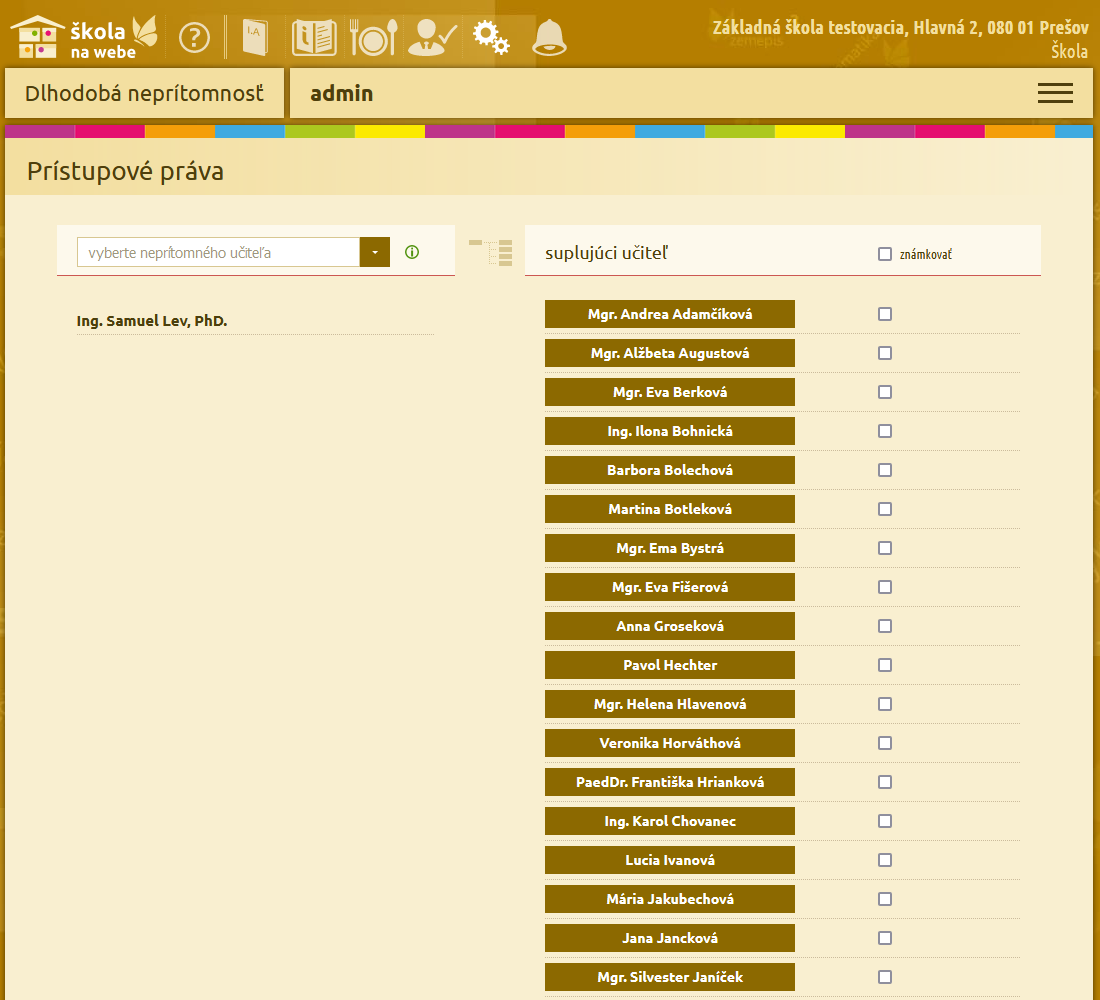Open the help question mark icon

[x=194, y=38]
